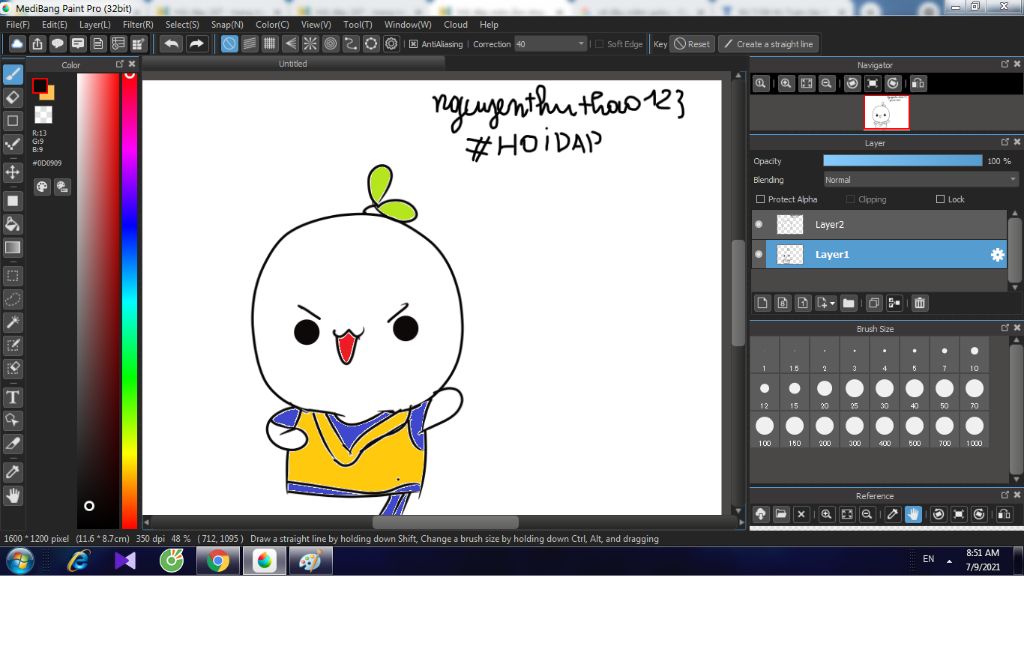Delete layer with trash icon

coord(920,303)
